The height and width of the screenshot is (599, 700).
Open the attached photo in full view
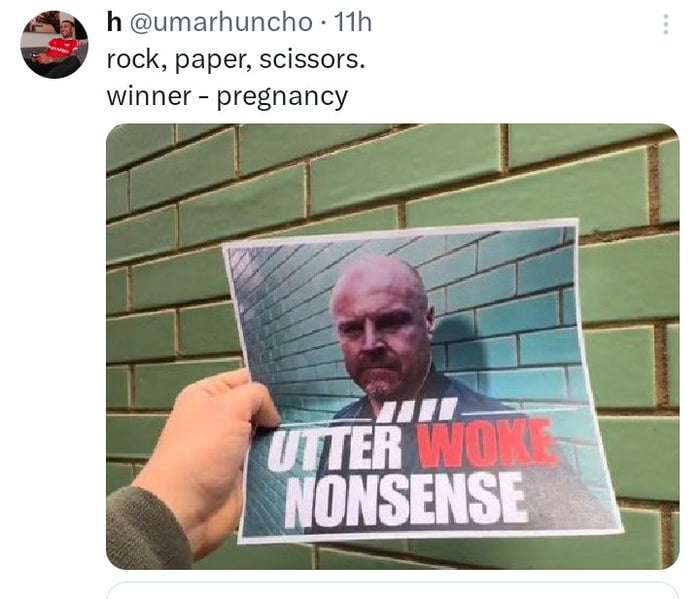coord(392,346)
